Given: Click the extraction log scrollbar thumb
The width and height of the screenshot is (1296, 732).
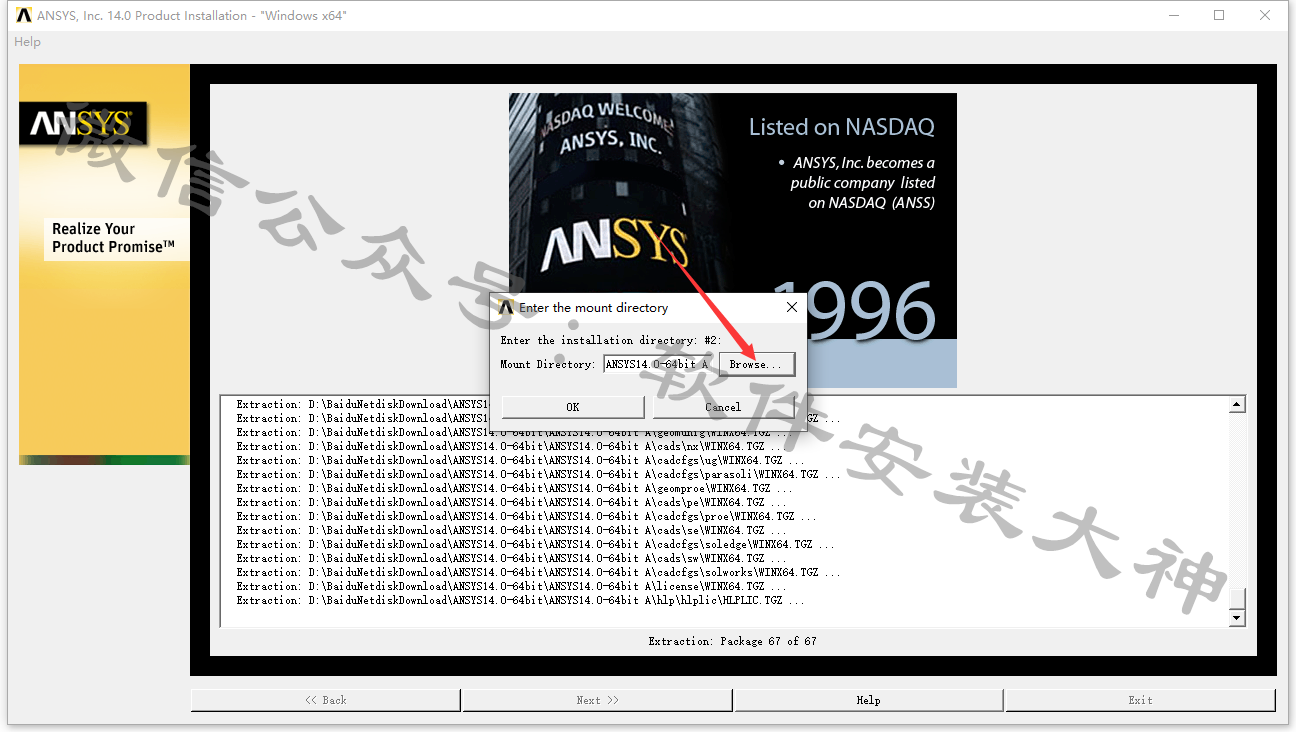Looking at the screenshot, I should click(1237, 599).
